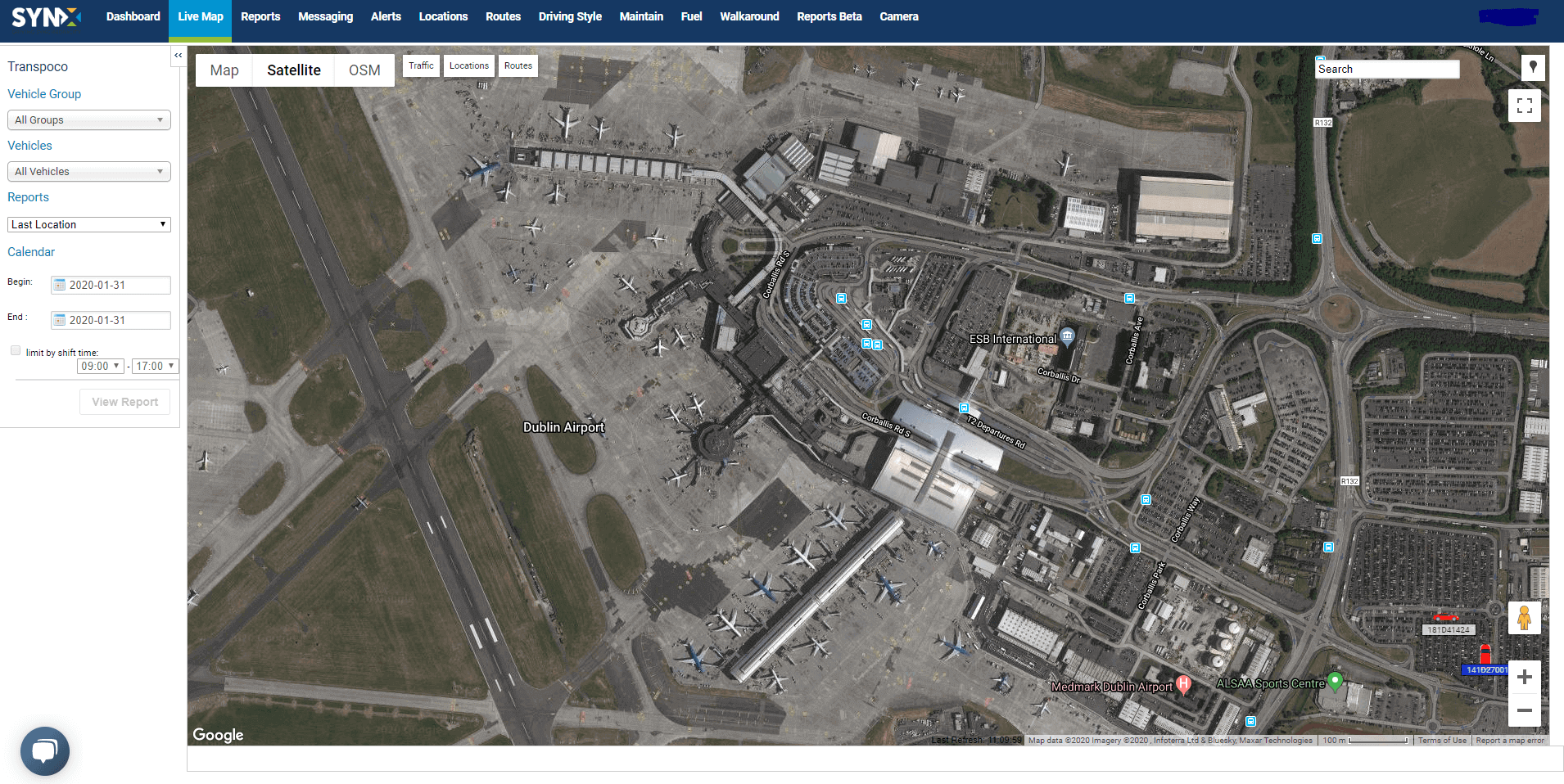
Task: Click the T2 Departures Rd bus stop icon
Action: 964,408
